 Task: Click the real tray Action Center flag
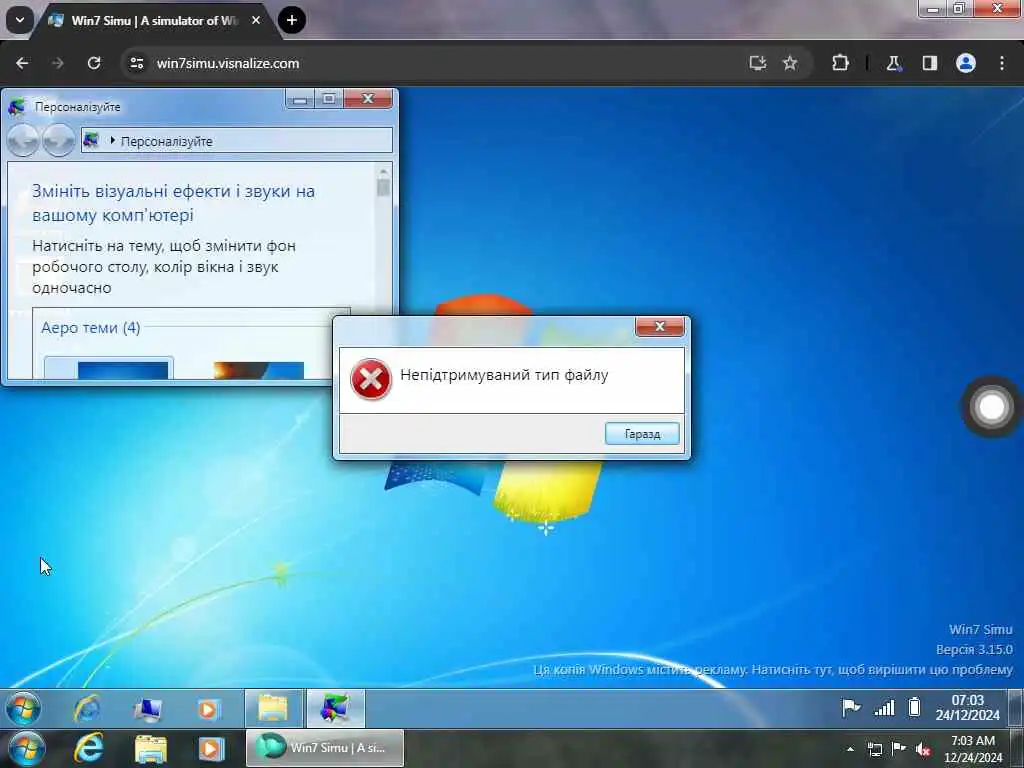click(x=899, y=748)
